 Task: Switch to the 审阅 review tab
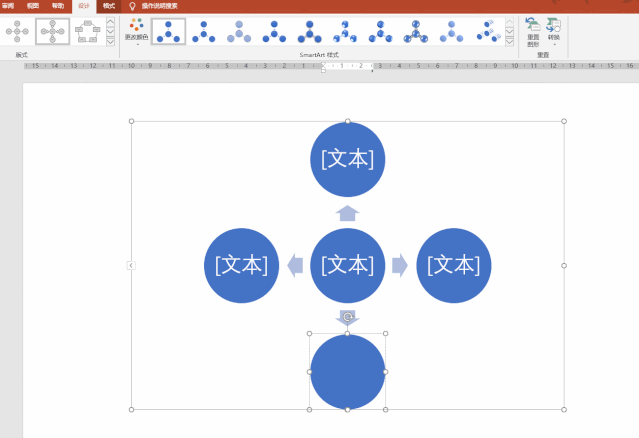[x=8, y=6]
